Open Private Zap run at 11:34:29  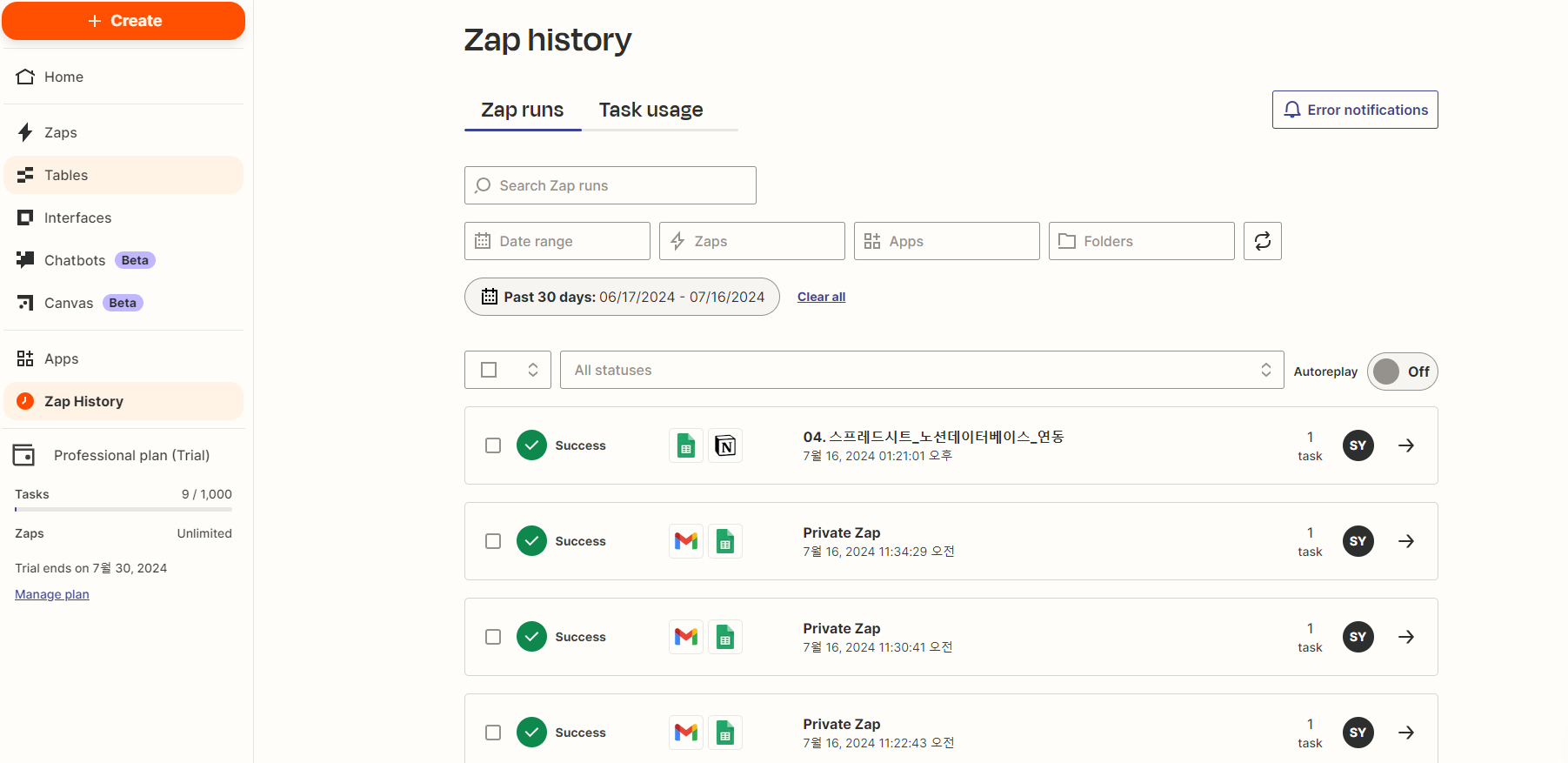[x=842, y=532]
